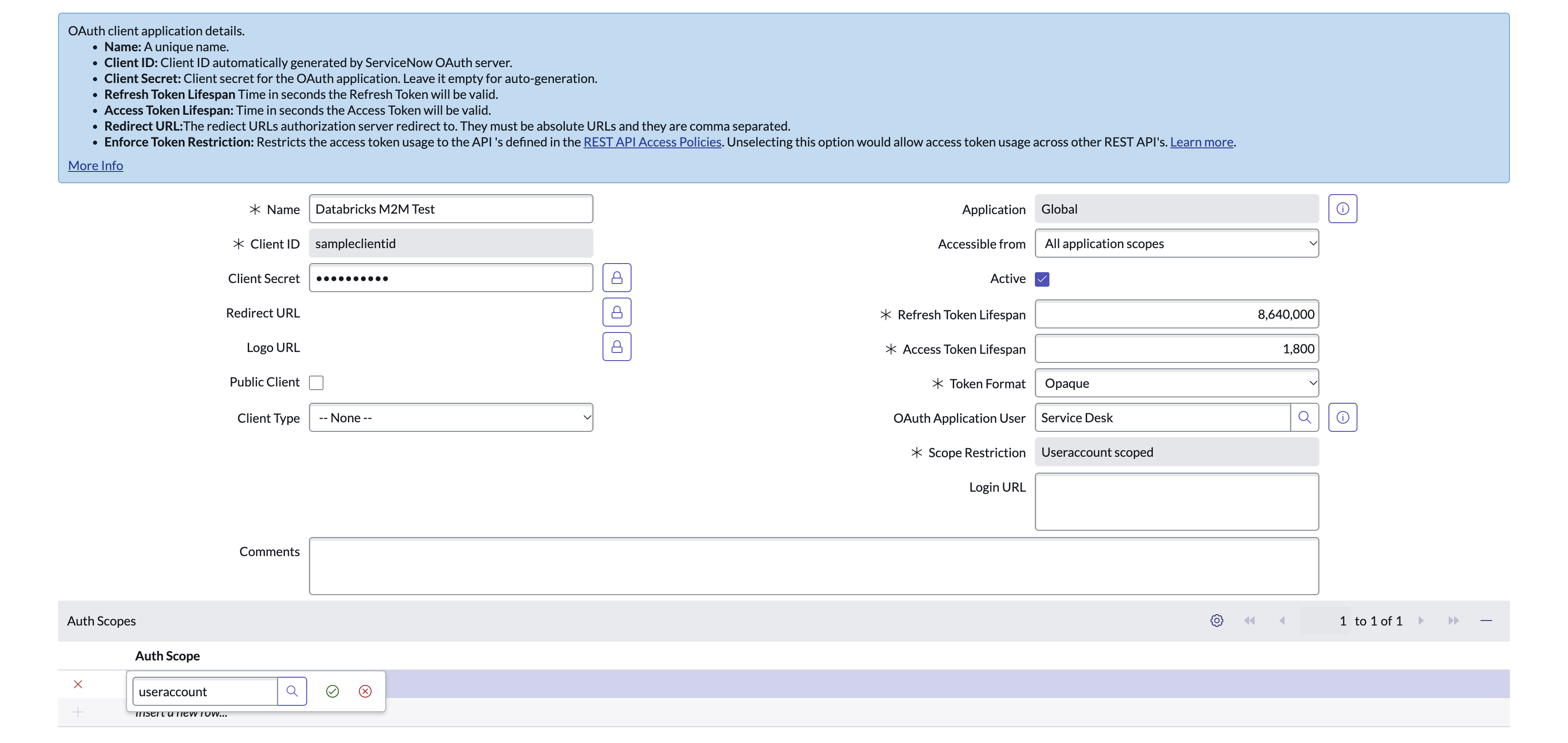Edit the Access Token Lifespan value
Image resolution: width=1568 pixels, height=743 pixels.
[x=1176, y=349]
